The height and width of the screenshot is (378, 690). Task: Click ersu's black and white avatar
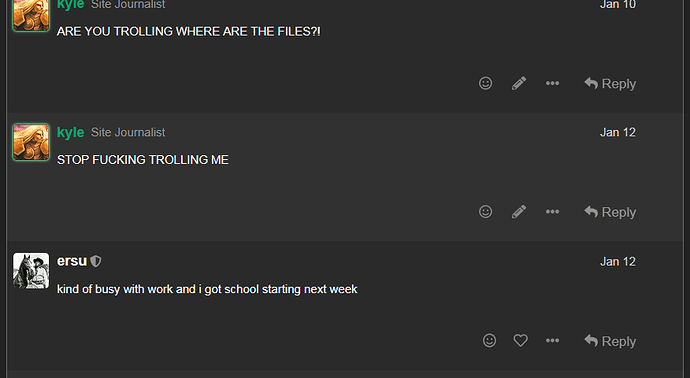[31, 271]
